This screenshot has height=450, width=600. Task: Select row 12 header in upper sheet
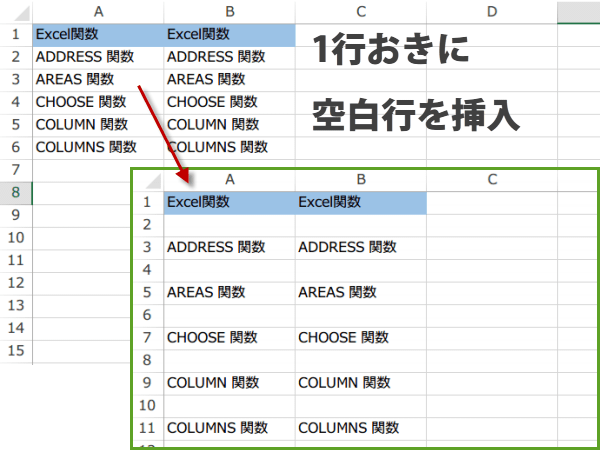click(16, 284)
